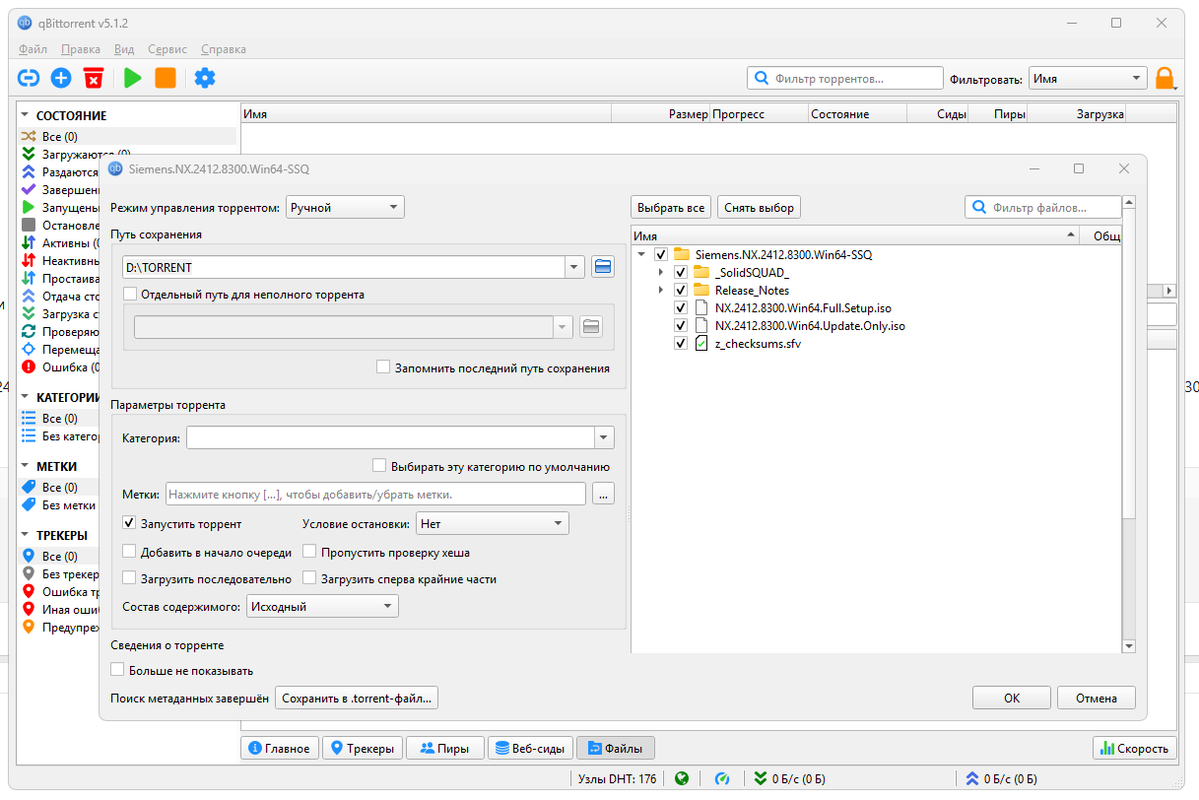Click the _SolidSQUAD_ folder icon

point(701,272)
